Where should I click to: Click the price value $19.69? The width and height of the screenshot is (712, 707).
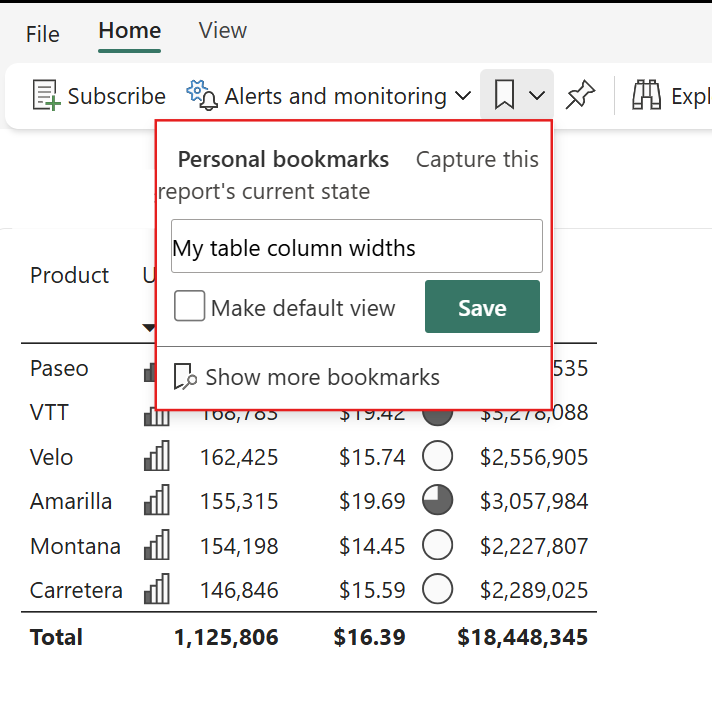tap(372, 502)
